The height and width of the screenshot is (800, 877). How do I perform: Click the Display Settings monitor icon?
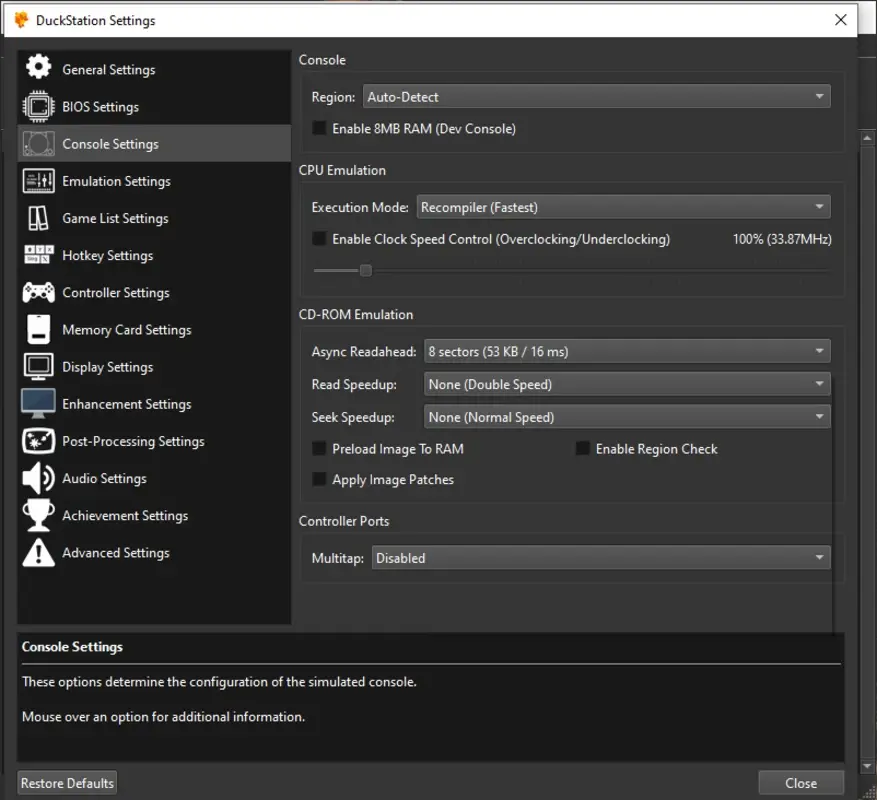click(38, 366)
